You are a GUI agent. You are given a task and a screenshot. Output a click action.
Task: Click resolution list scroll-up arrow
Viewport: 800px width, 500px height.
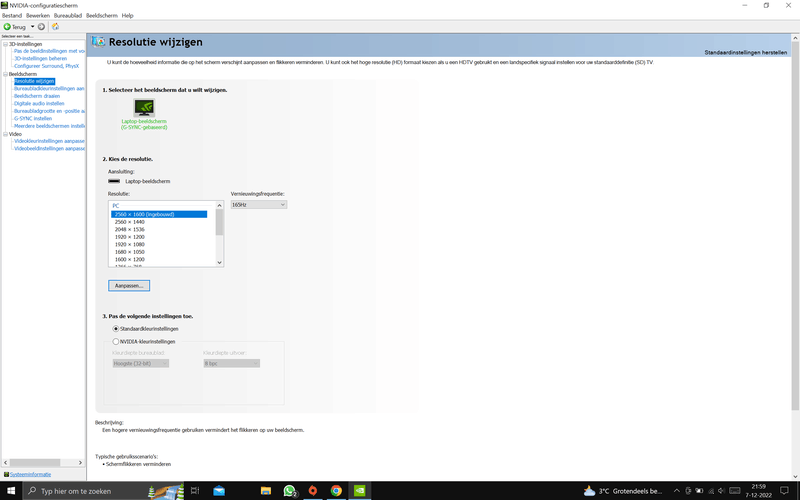[219, 205]
